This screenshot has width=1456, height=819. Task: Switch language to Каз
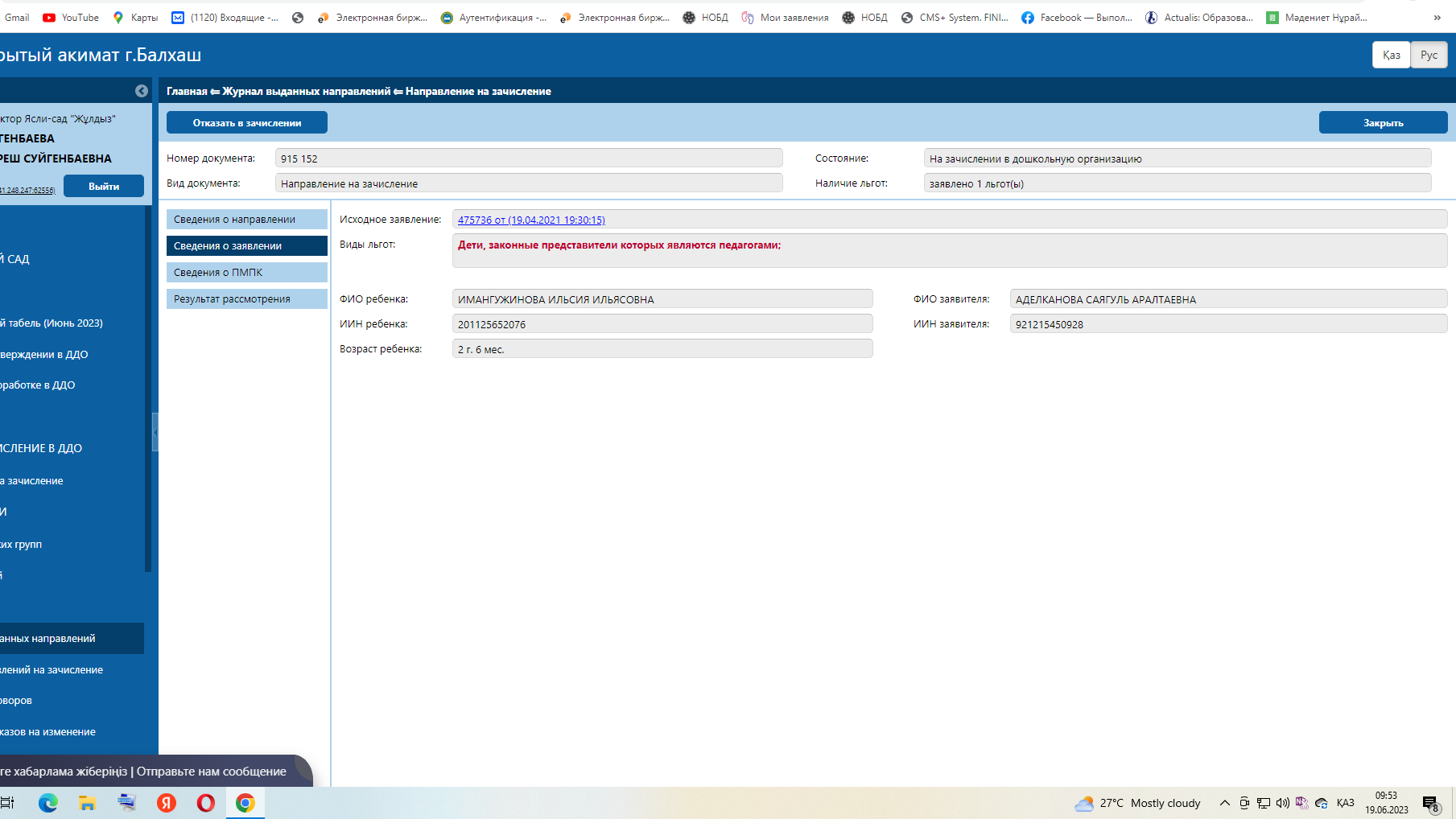[x=1391, y=55]
